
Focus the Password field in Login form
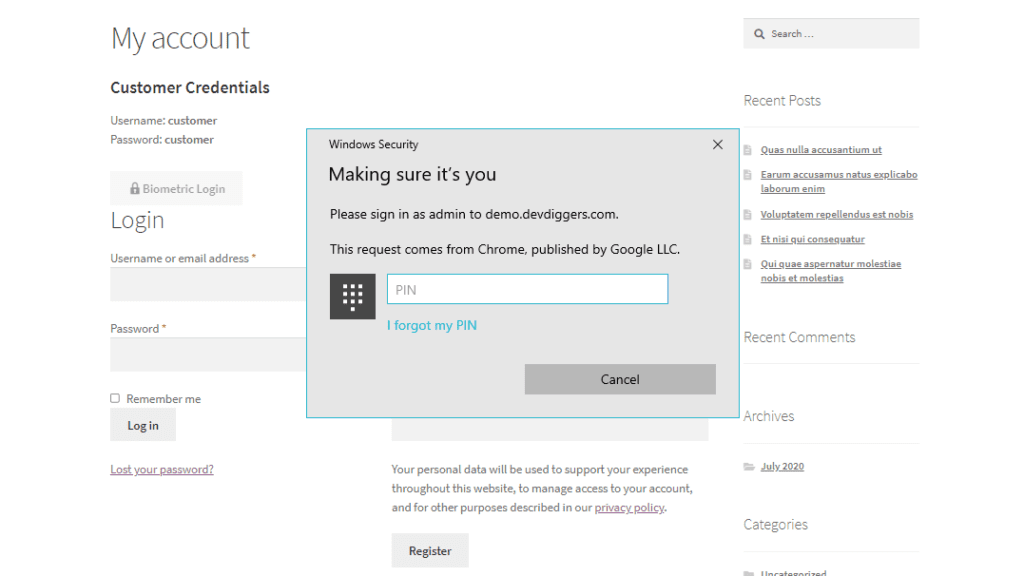[x=208, y=355]
